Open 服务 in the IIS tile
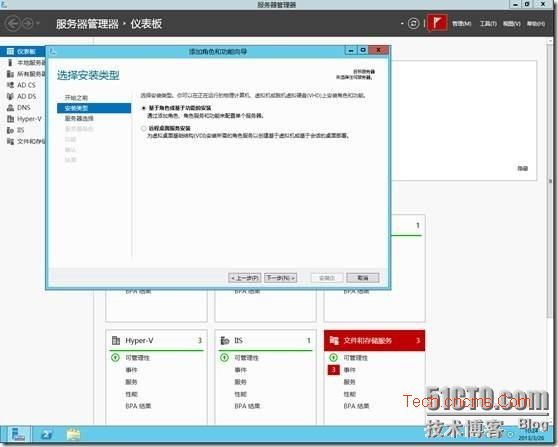 (x=240, y=382)
